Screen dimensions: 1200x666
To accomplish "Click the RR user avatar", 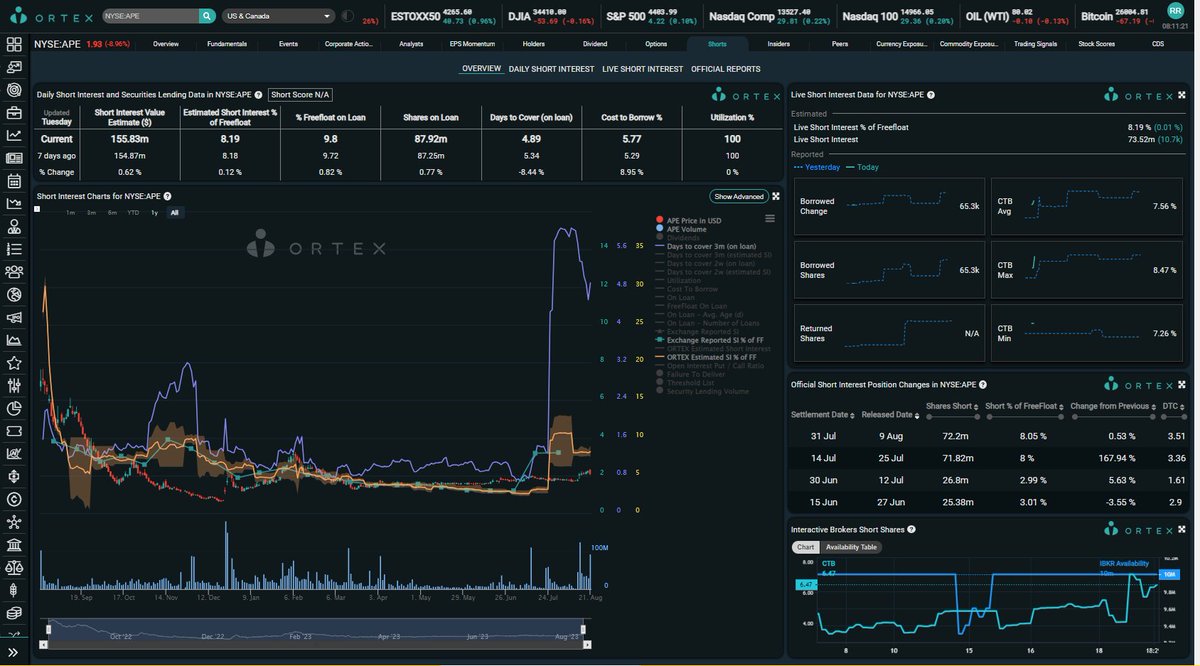I will click(x=1175, y=10).
